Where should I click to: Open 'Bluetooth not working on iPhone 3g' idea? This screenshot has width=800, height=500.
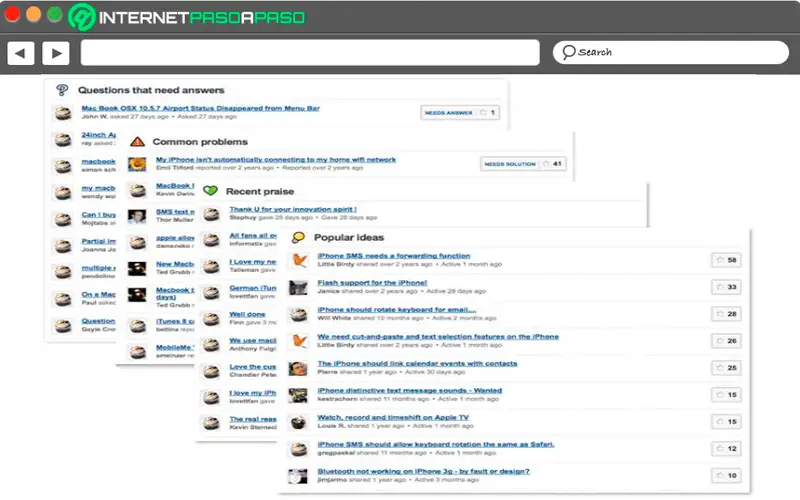point(423,471)
